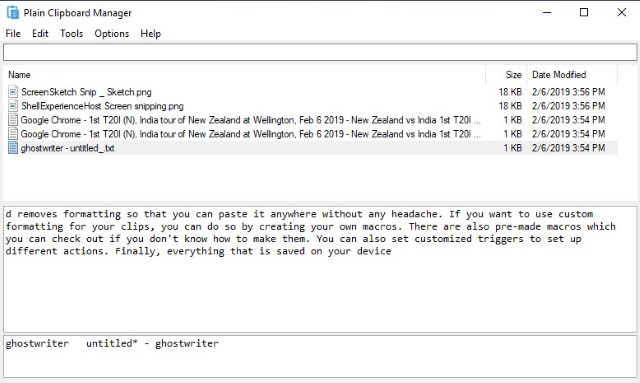640x383 pixels.
Task: Click the source title field reading ghostwriter untitled*
Action: [320, 356]
